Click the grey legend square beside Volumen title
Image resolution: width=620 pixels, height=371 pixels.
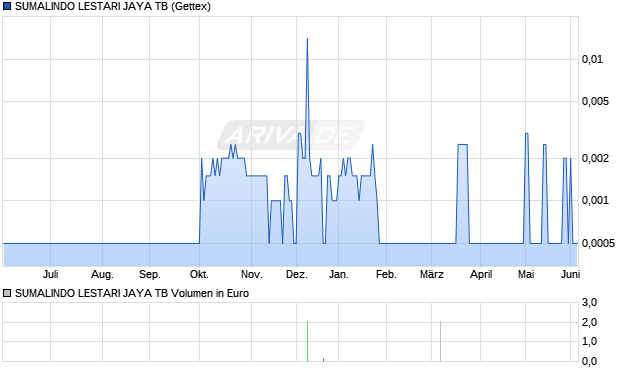point(7,293)
